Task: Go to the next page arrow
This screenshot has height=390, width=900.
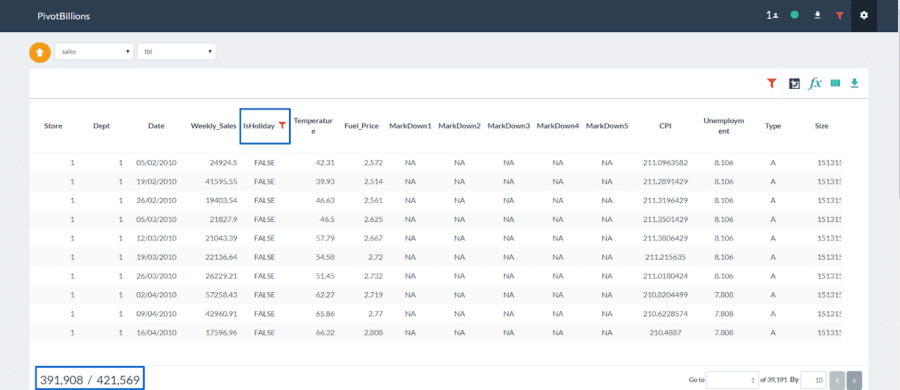Action: pos(854,380)
